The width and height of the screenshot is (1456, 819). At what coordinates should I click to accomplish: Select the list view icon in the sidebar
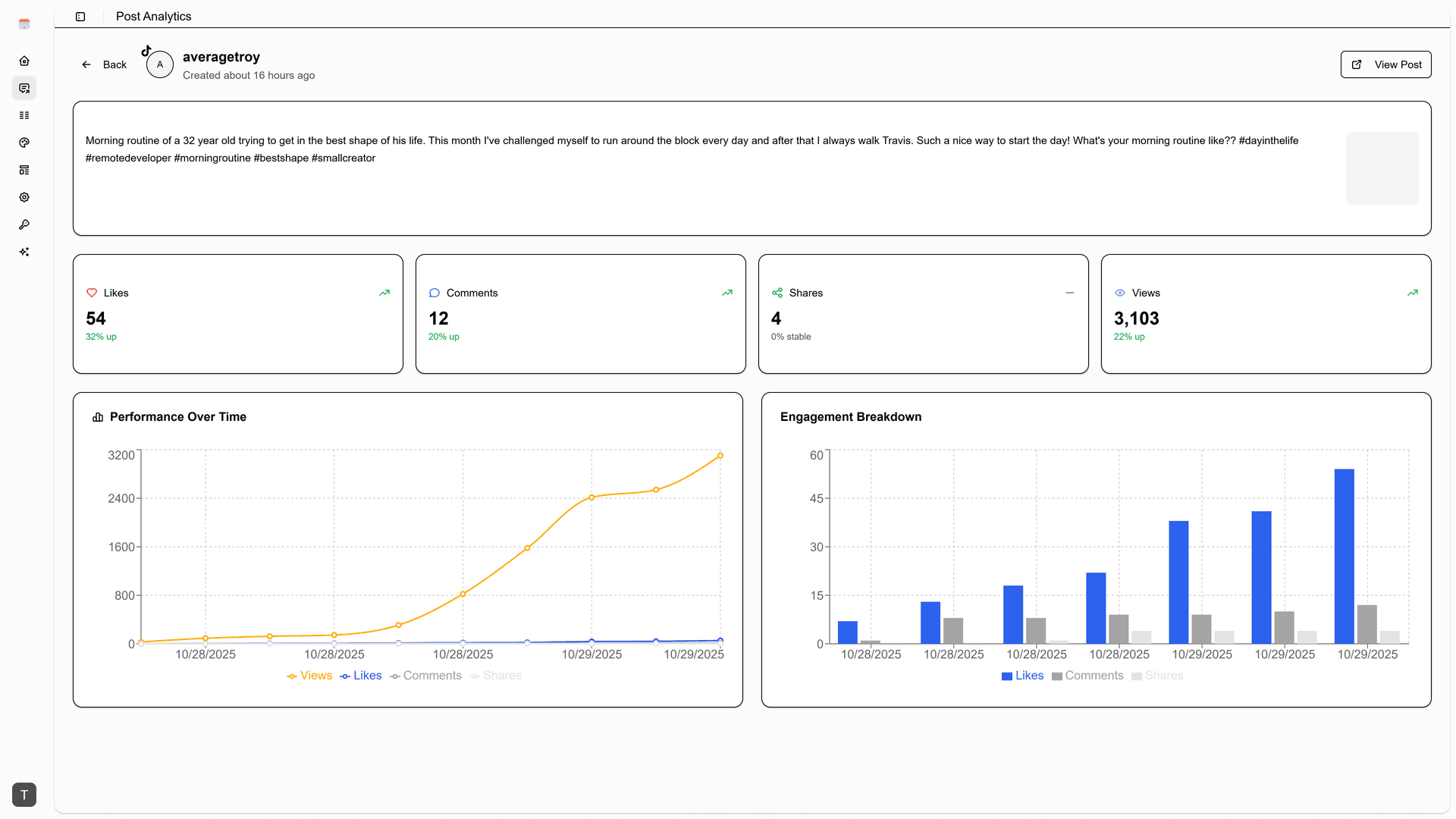(x=24, y=115)
